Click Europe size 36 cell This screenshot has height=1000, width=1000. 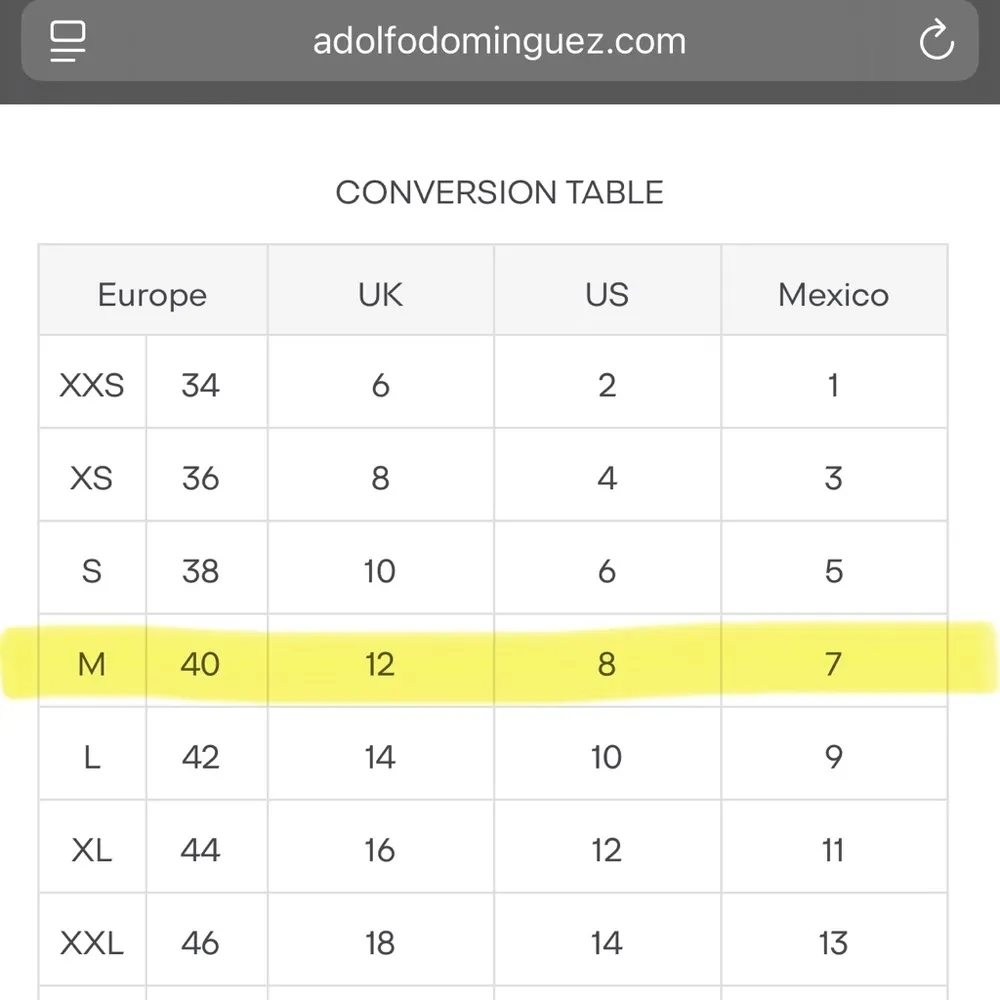(200, 478)
